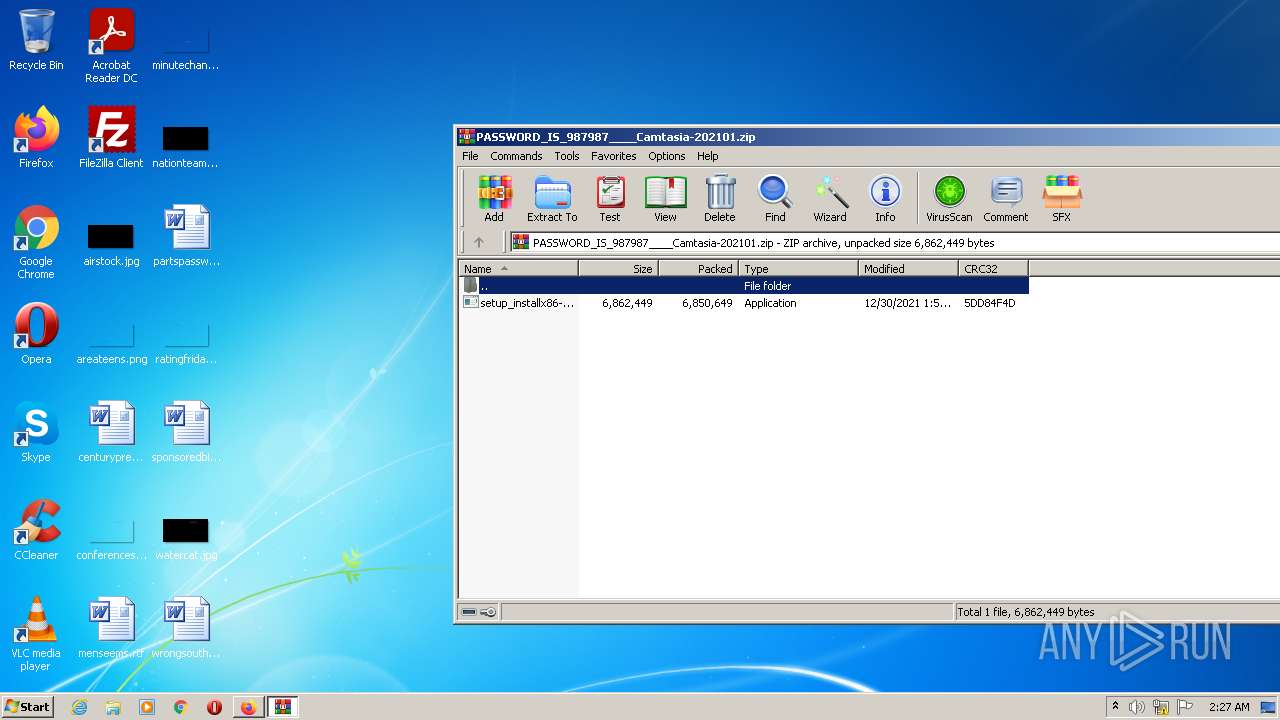Open the File menu
1280x720 pixels.
click(x=470, y=156)
